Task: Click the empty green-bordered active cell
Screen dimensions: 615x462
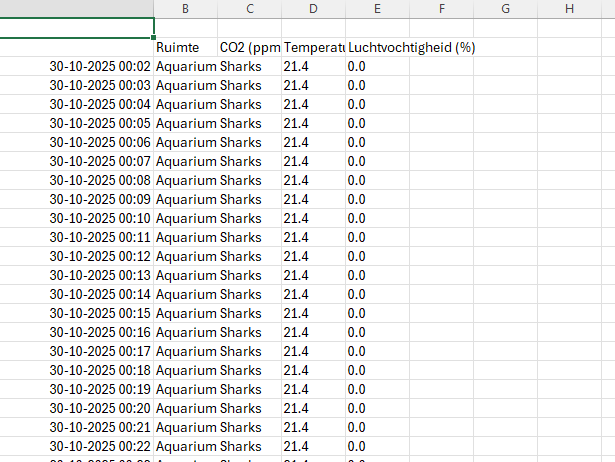Action: 77,28
